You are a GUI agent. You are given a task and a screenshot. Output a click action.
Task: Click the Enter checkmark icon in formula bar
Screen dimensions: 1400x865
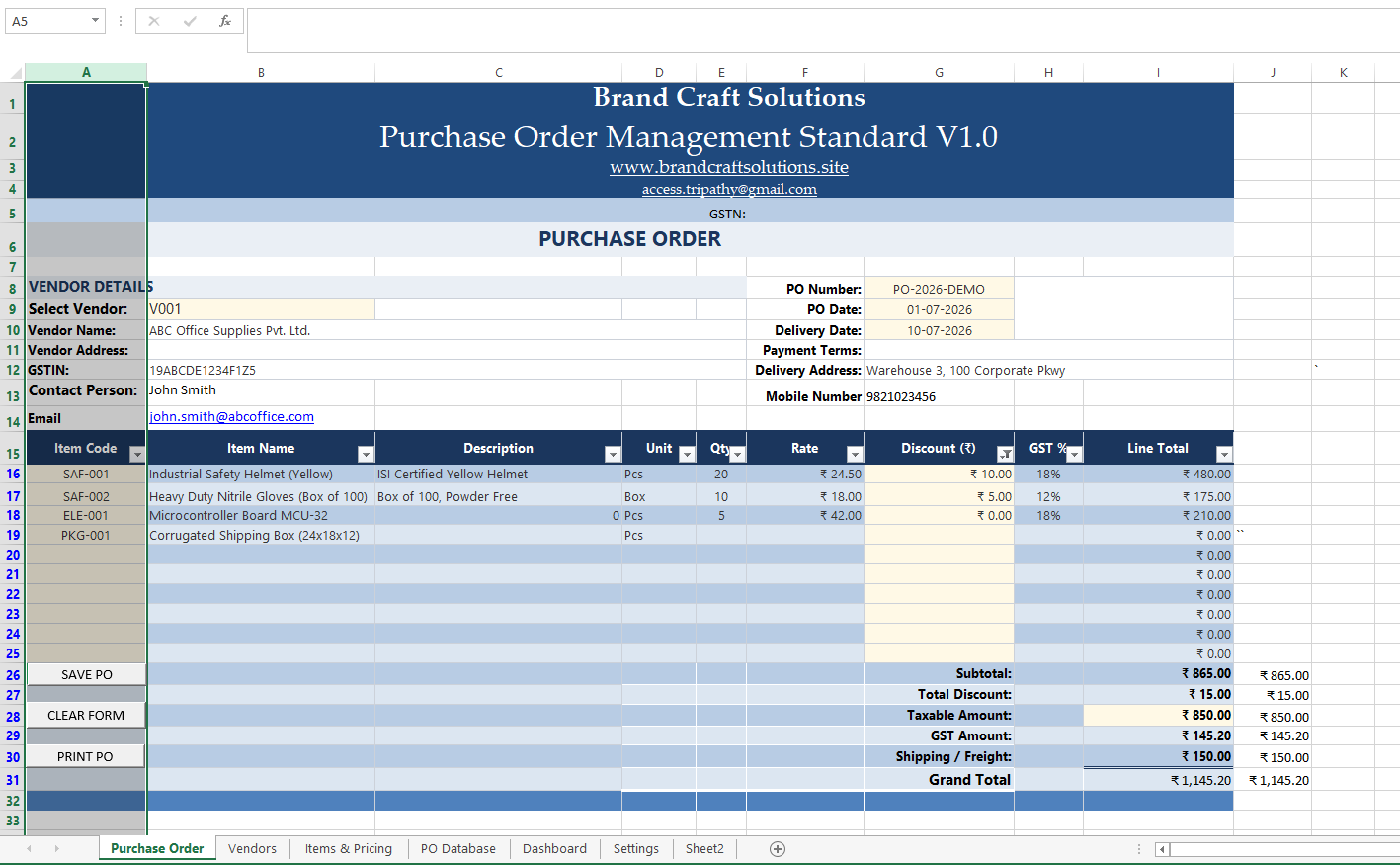click(190, 21)
